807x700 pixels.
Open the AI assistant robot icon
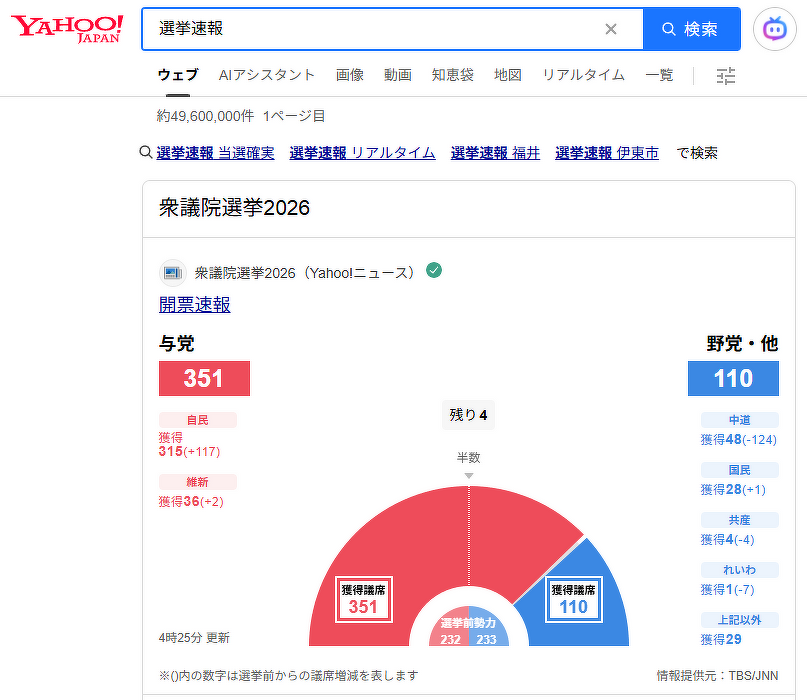(x=774, y=29)
